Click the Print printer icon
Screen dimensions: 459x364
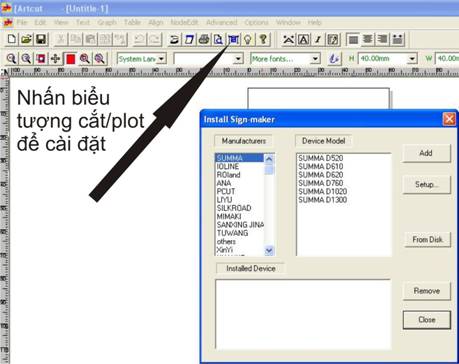[204, 39]
